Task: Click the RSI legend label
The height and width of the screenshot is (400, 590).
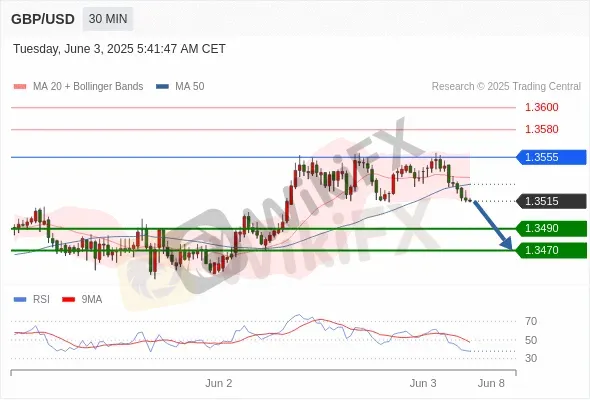Action: [41, 300]
